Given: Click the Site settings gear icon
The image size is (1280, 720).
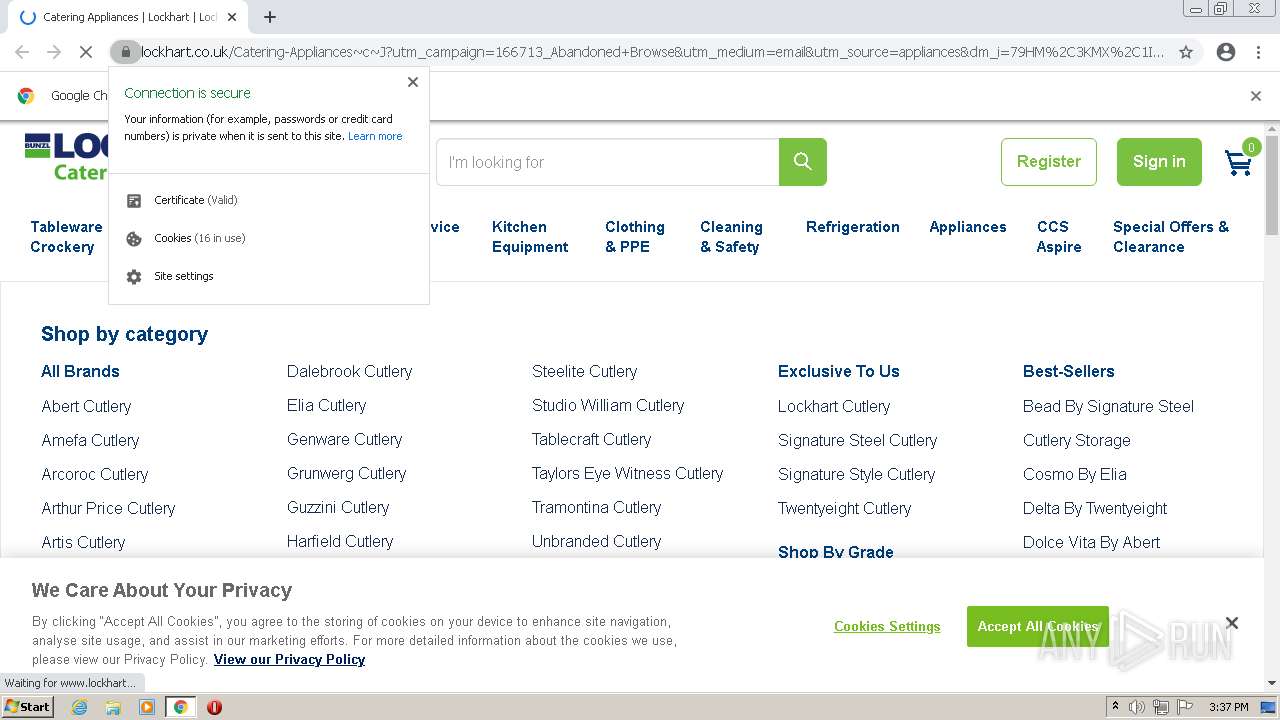Looking at the screenshot, I should click(x=134, y=276).
